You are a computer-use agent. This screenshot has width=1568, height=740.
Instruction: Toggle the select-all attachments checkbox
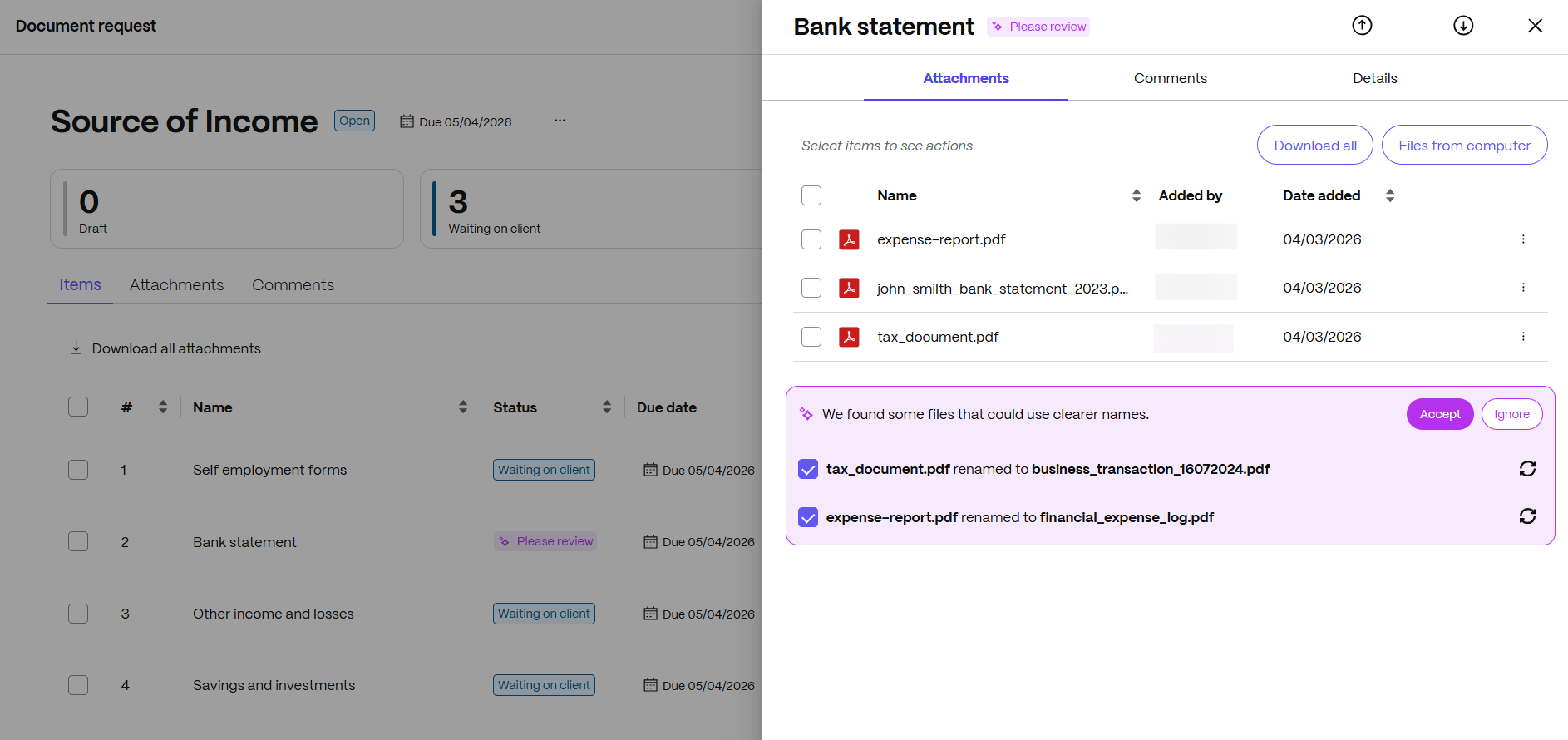(x=811, y=195)
